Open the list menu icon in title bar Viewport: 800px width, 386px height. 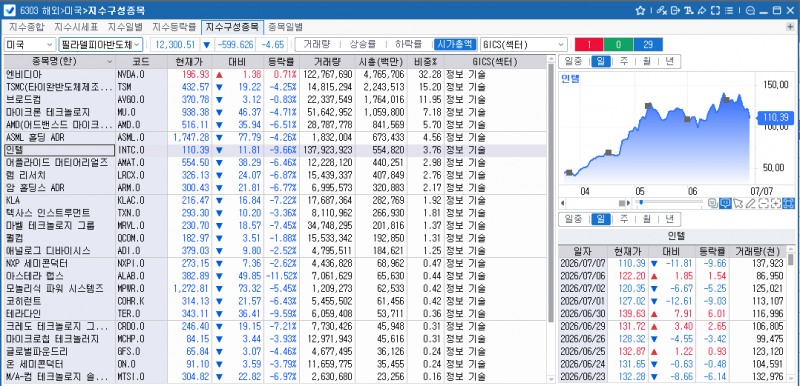(x=729, y=10)
